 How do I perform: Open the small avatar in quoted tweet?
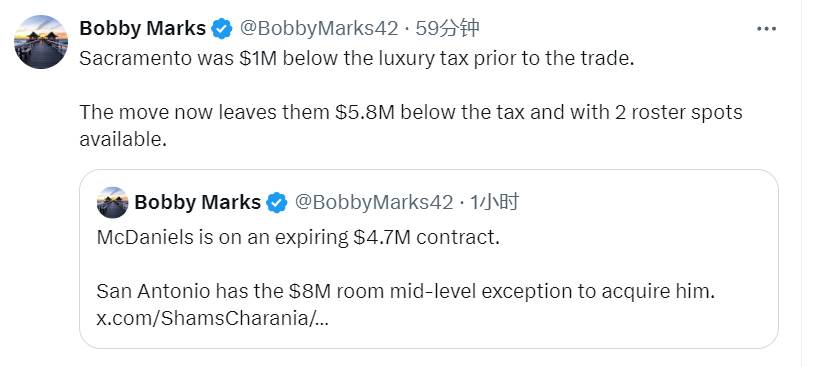click(x=113, y=202)
